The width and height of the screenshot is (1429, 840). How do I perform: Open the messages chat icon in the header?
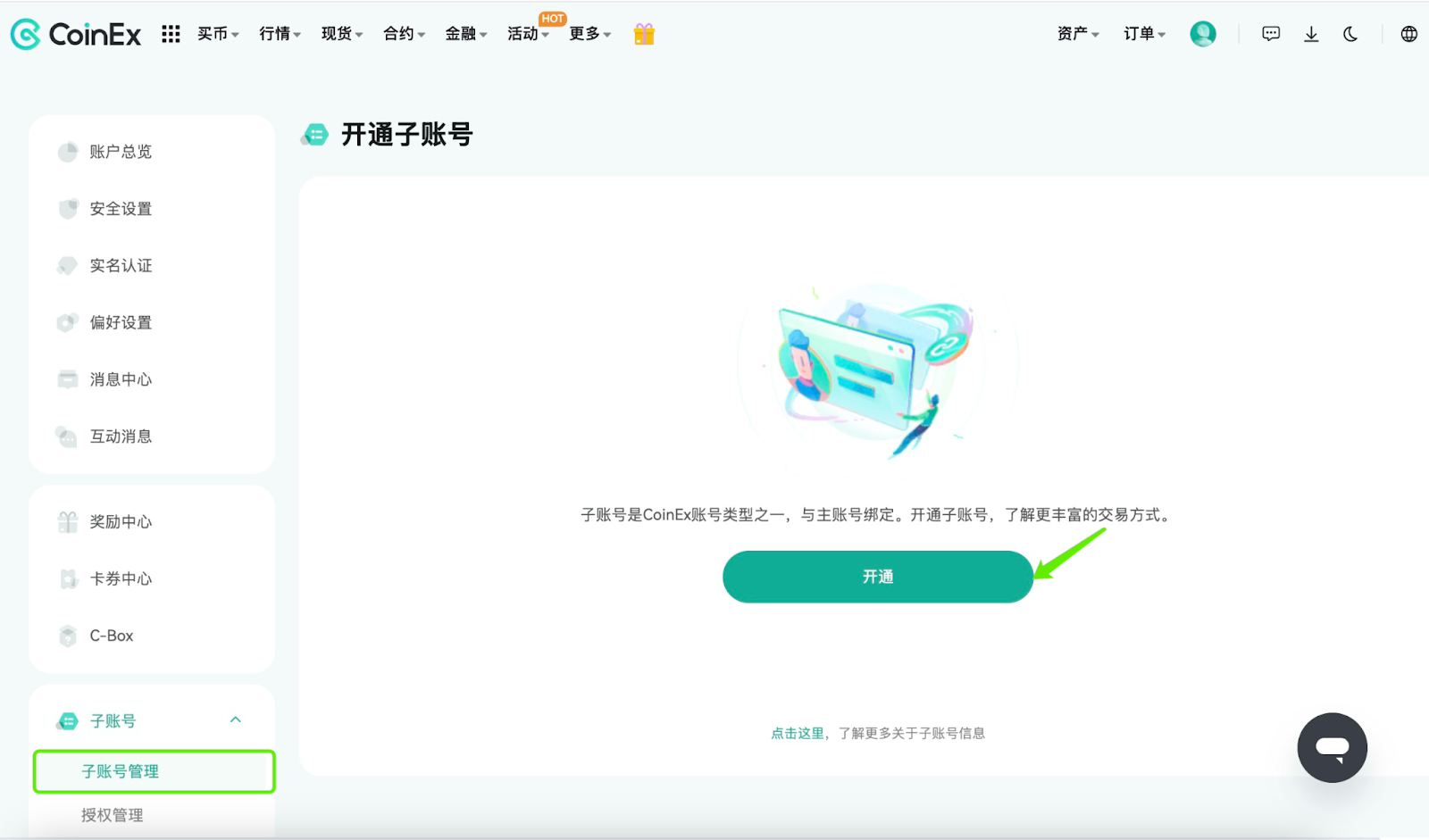1271,34
